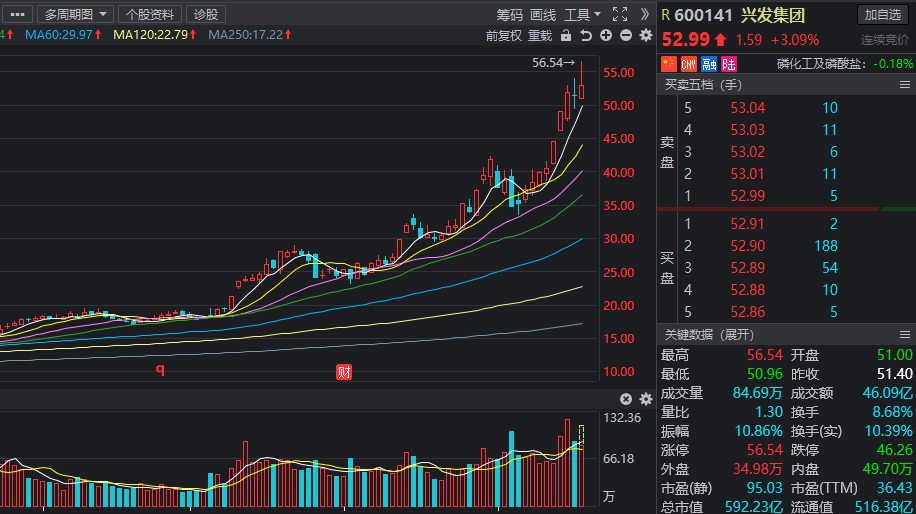This screenshot has height=514, width=916.
Task: Click the 最高 value 56.54
Action: tap(765, 355)
